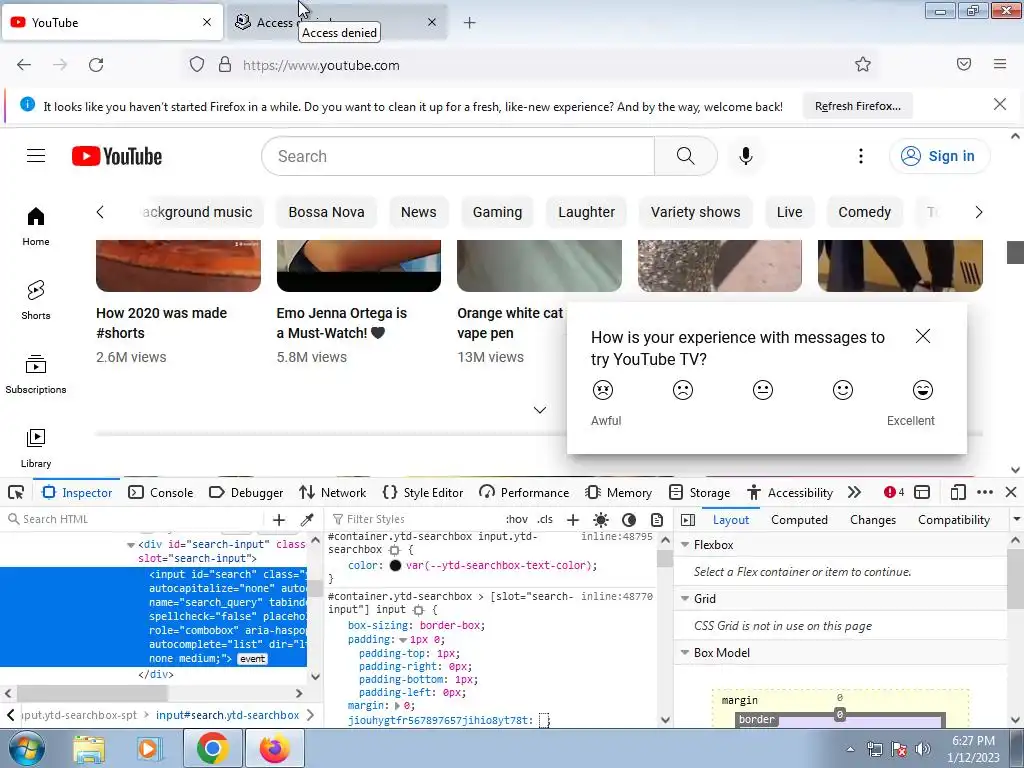Reload the current page

[96, 65]
